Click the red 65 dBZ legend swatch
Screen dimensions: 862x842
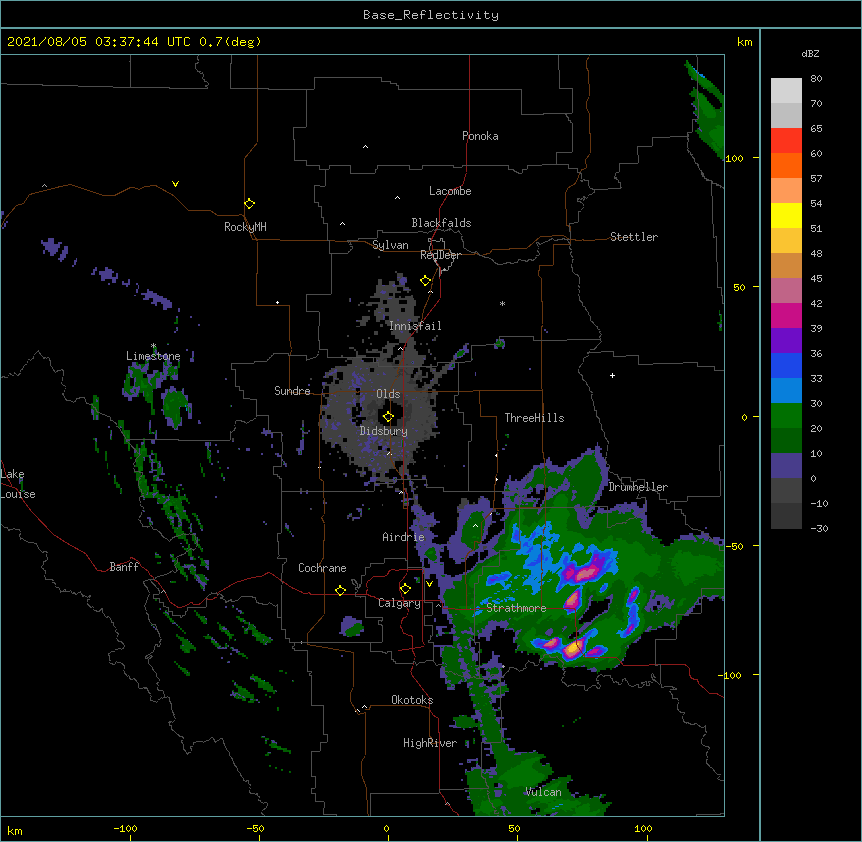tap(786, 140)
